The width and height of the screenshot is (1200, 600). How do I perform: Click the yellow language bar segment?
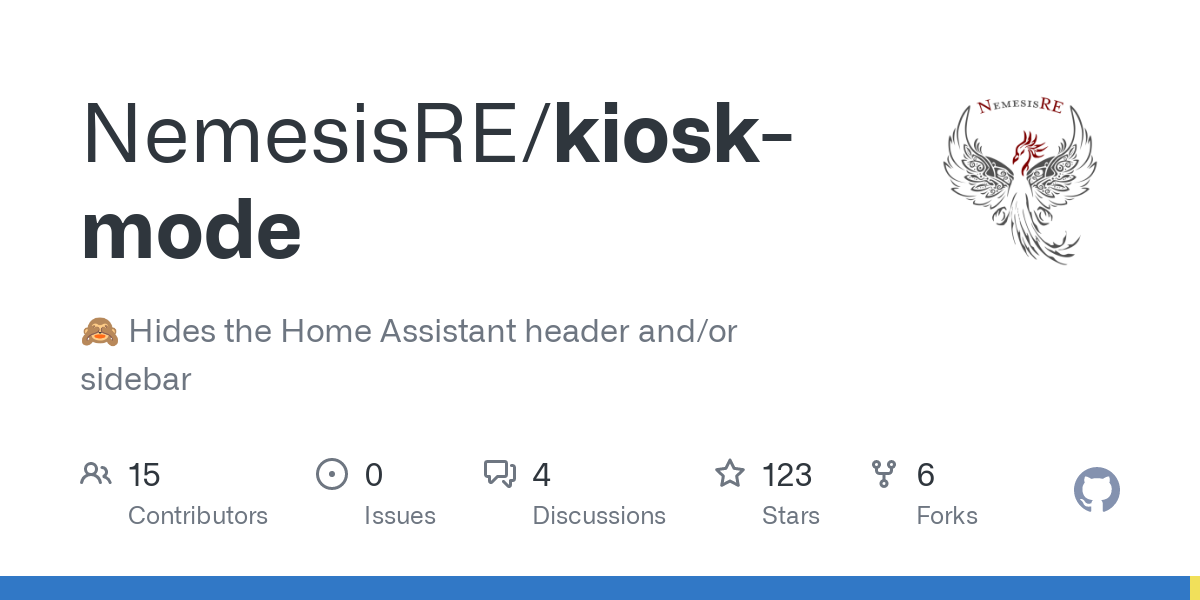(x=1194, y=588)
